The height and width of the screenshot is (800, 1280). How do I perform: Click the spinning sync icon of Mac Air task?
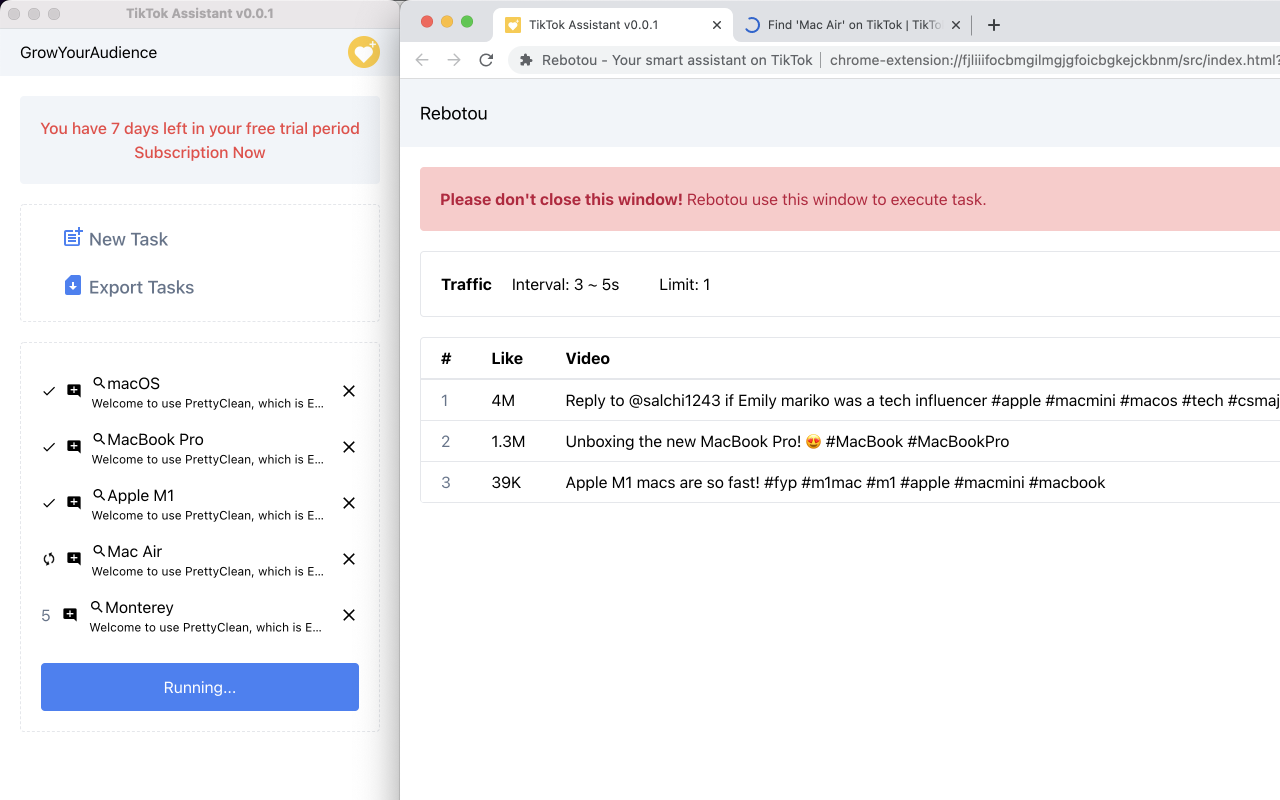point(49,559)
